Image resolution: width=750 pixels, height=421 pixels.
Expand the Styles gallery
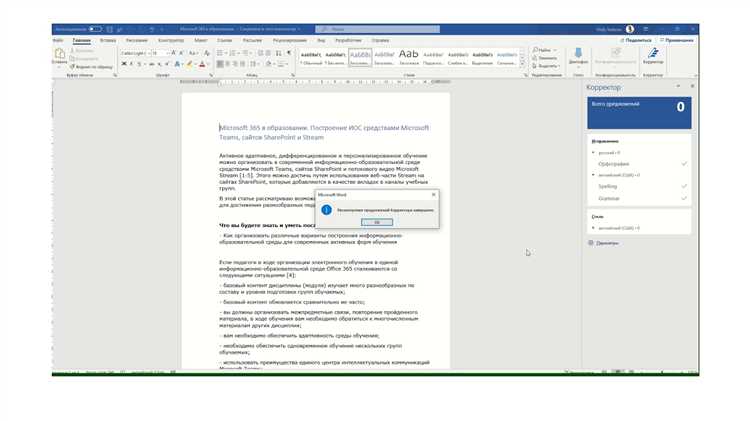[x=522, y=65]
